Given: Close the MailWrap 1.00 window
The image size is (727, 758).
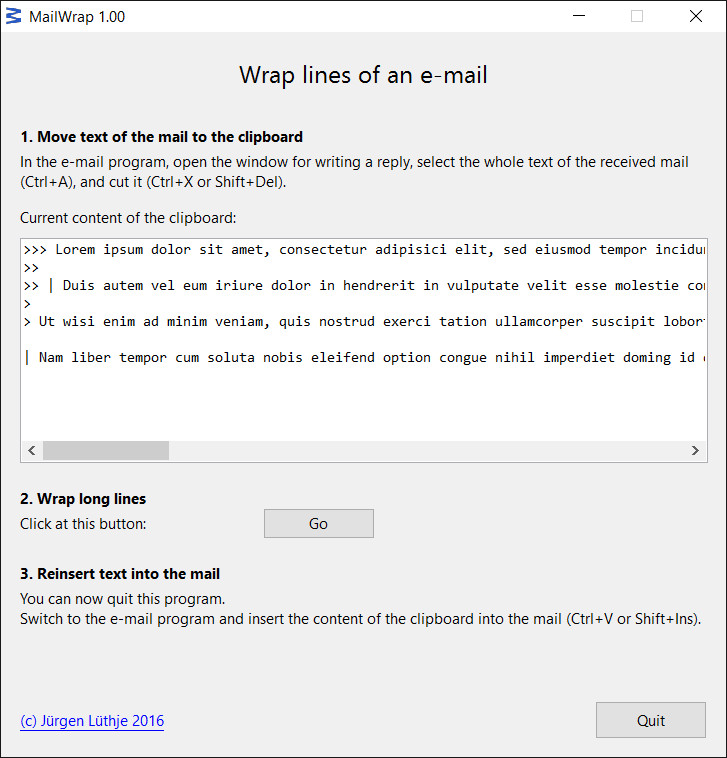Looking at the screenshot, I should point(696,16).
